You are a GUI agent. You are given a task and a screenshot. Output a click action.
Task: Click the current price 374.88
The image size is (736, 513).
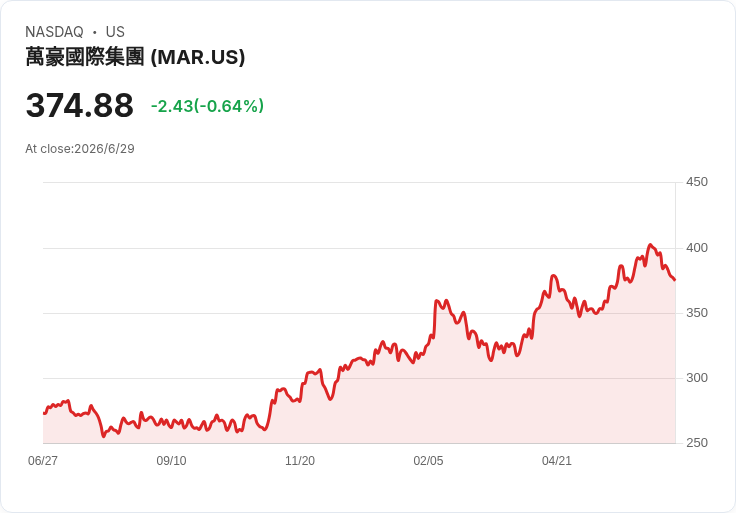(x=79, y=106)
